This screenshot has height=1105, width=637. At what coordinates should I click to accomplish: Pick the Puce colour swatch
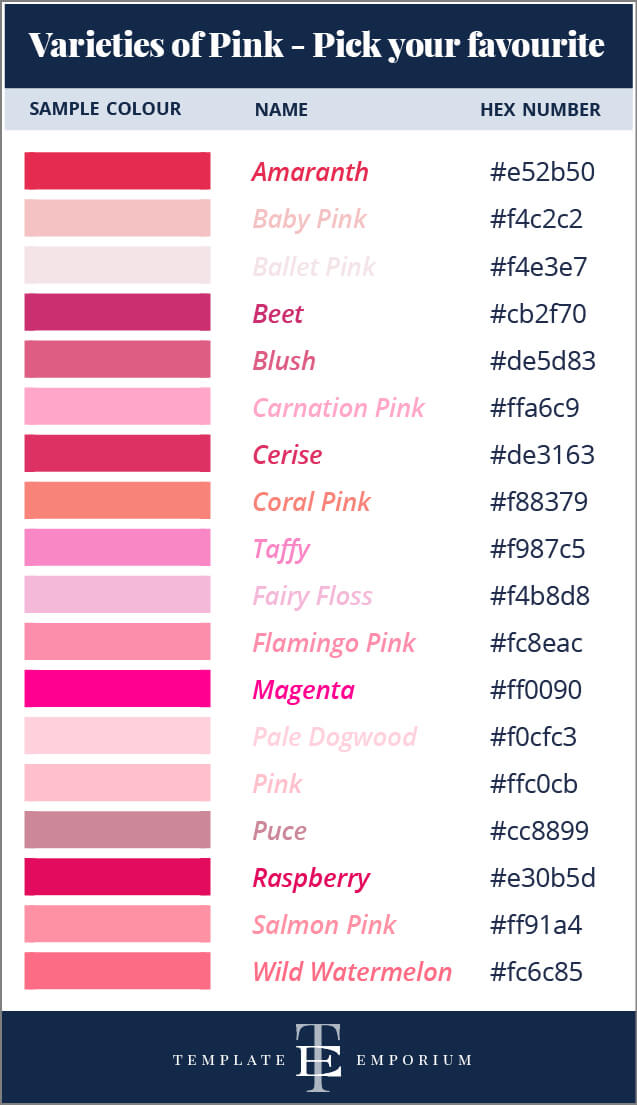[x=117, y=830]
